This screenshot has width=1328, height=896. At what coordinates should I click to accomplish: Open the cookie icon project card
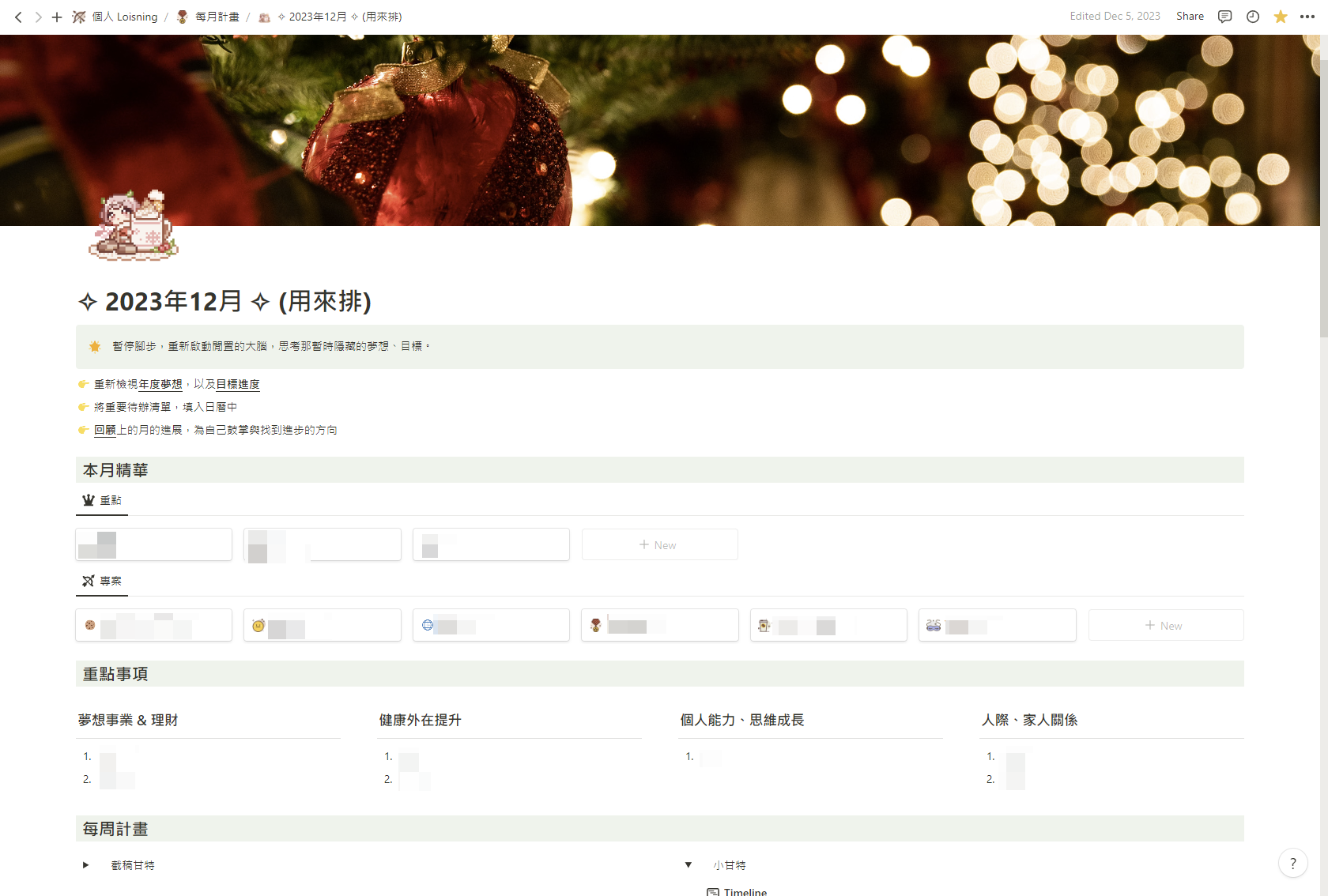pos(154,625)
